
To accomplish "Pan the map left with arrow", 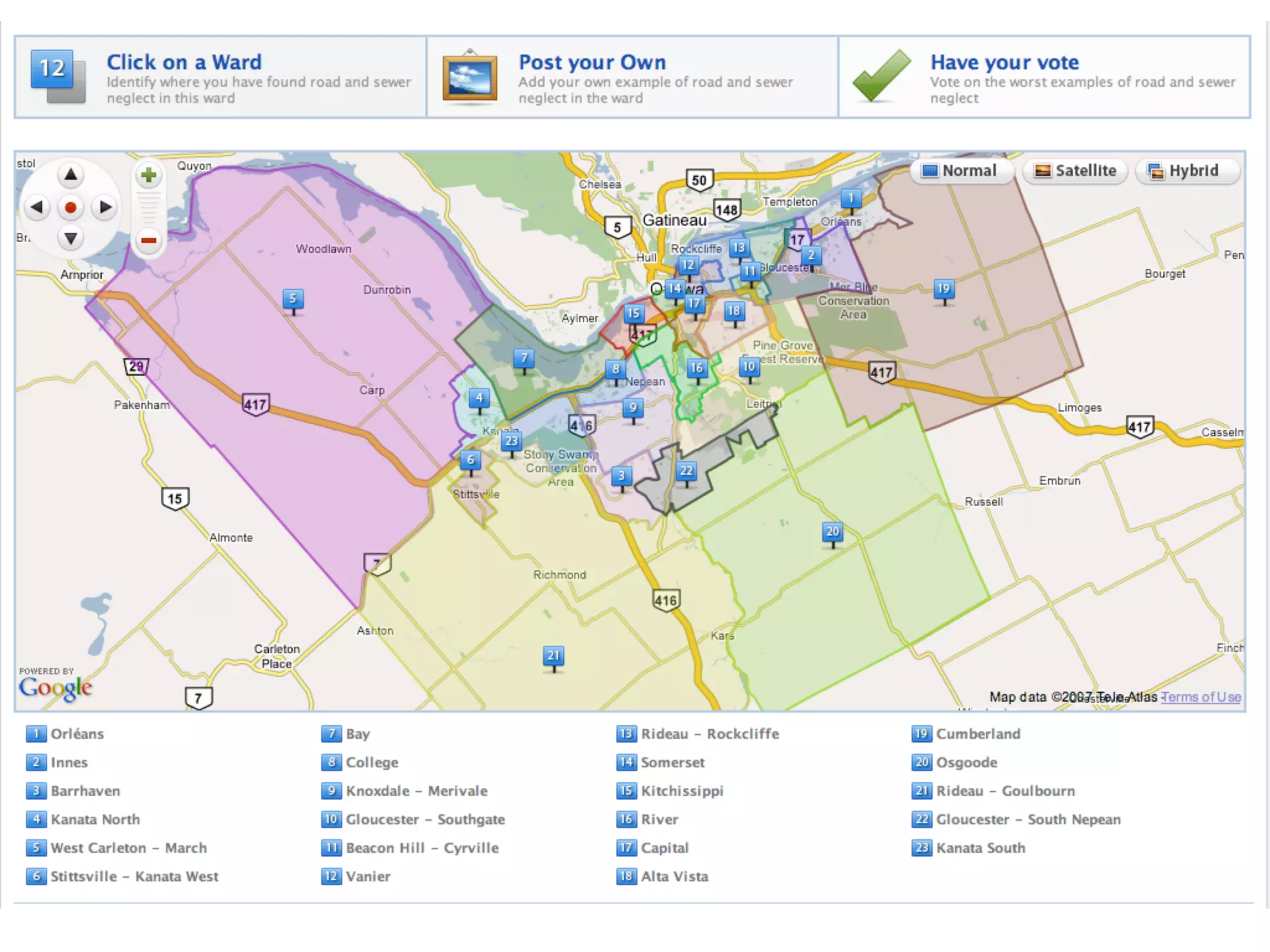I will pyautogui.click(x=37, y=207).
